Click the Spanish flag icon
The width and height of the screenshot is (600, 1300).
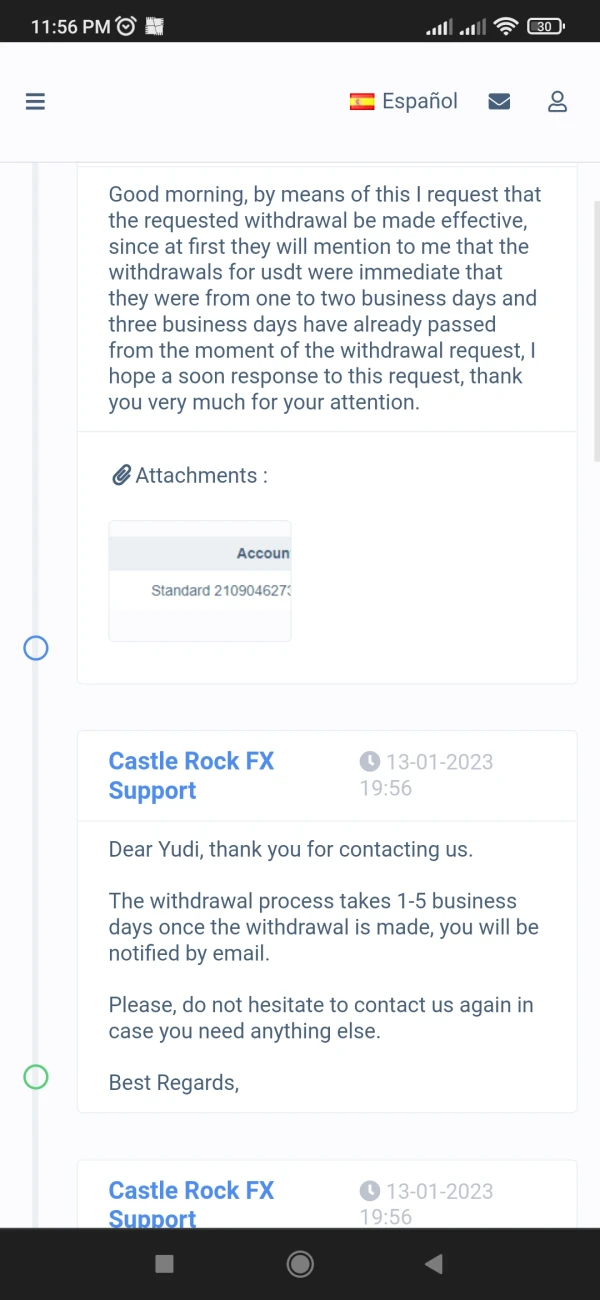click(362, 101)
